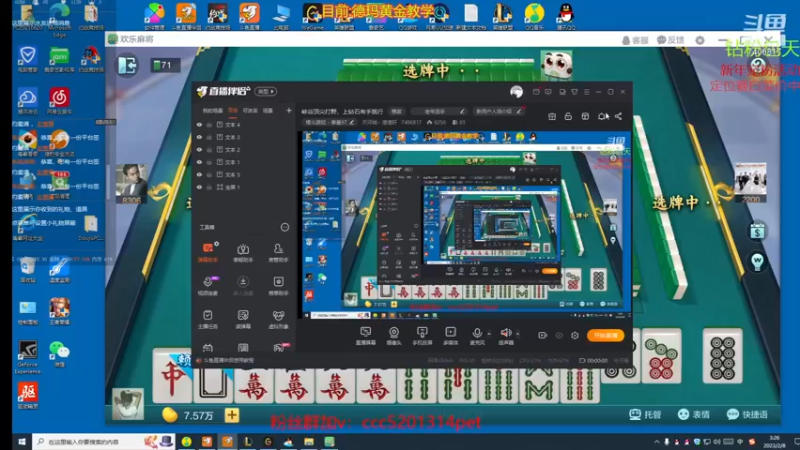Select the red 中 mahjong tile
The image size is (800, 450).
172,377
